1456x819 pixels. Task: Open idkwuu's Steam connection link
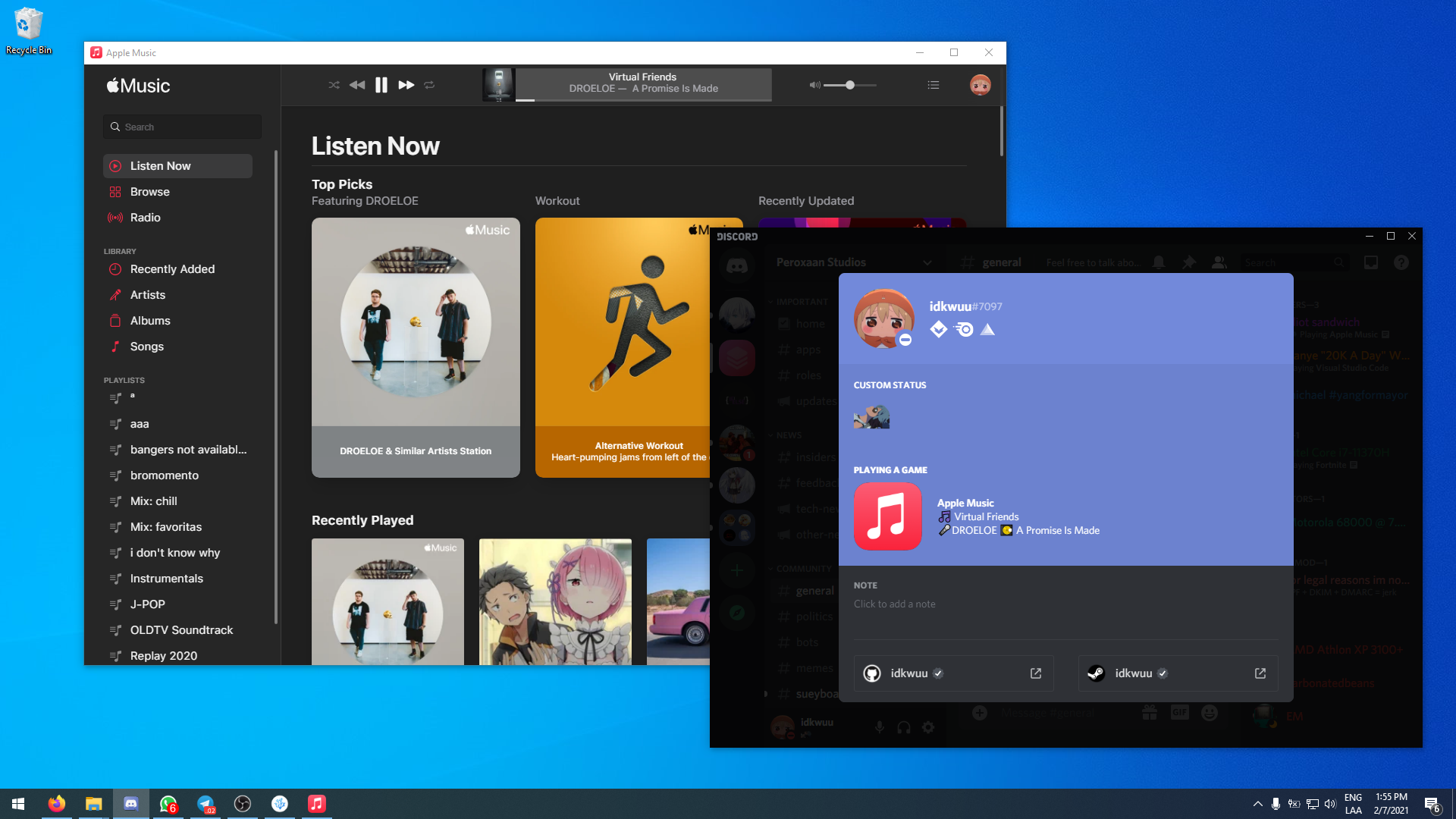(x=1260, y=673)
